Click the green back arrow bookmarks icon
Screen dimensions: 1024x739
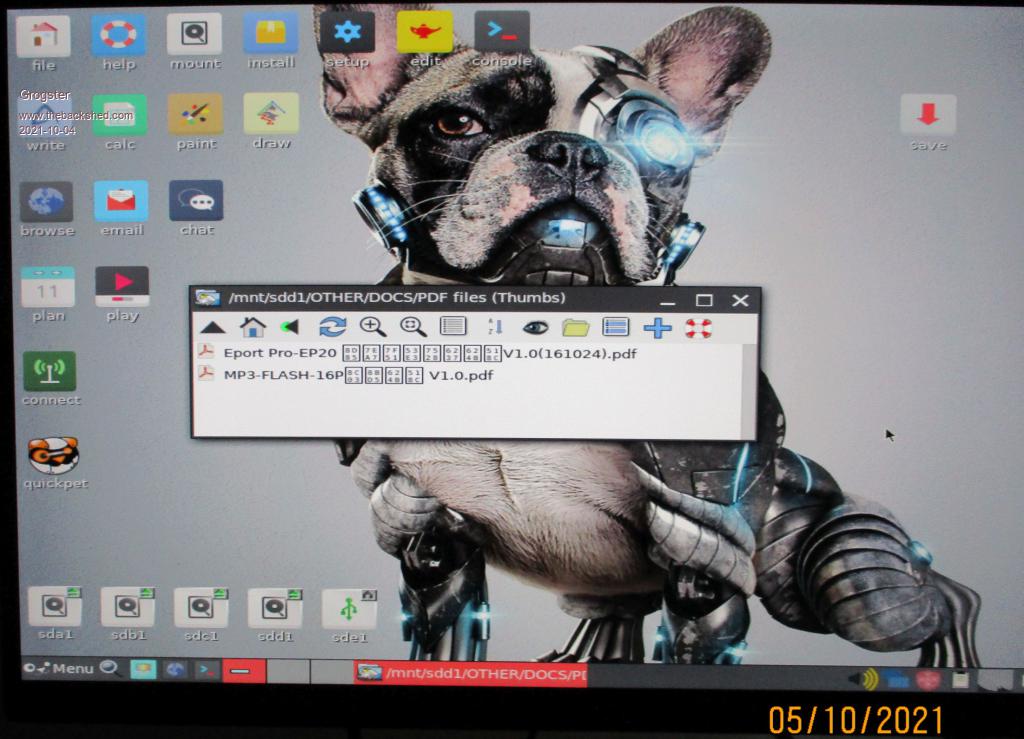[x=290, y=327]
